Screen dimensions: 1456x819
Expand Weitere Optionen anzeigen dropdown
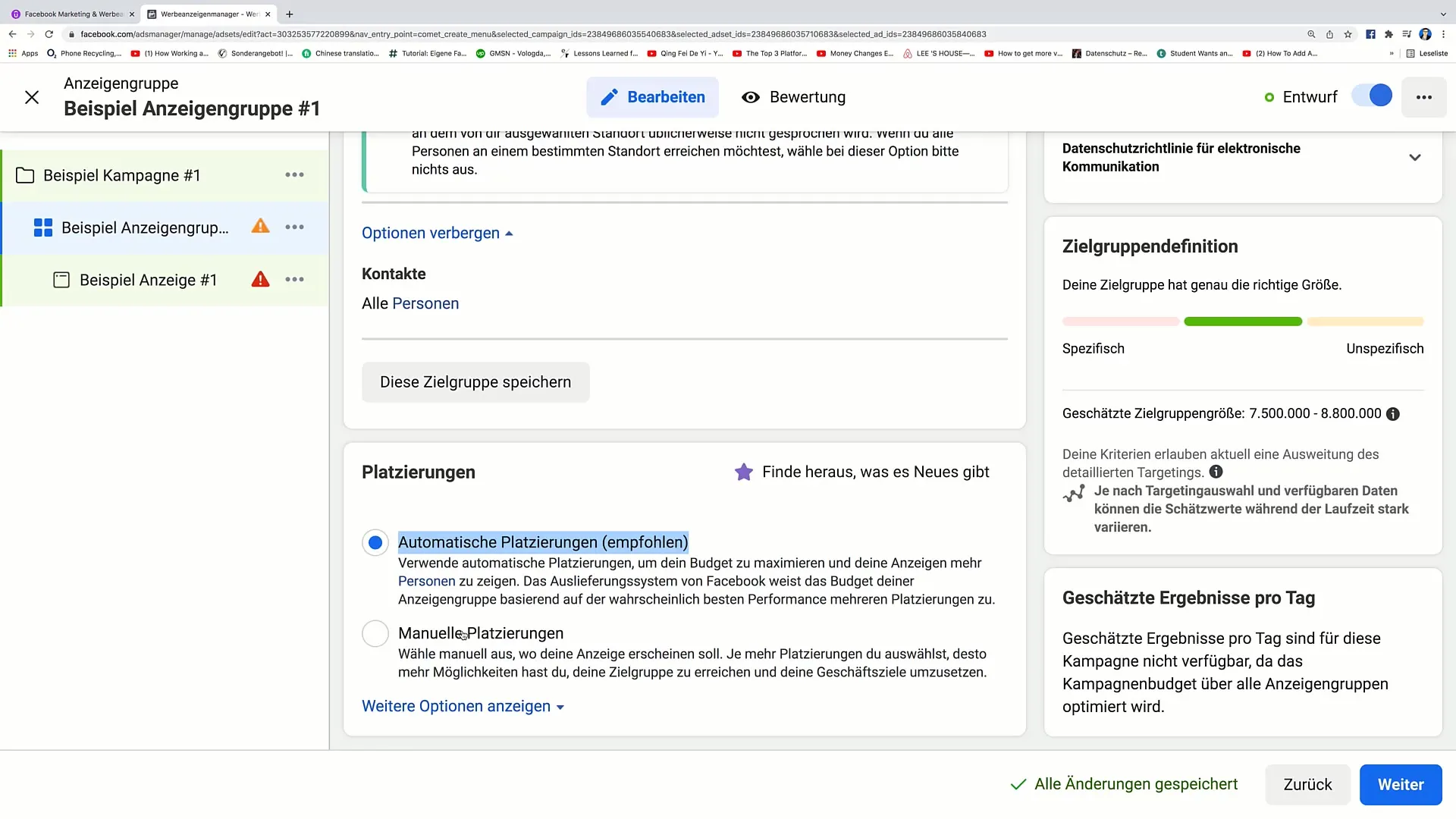[463, 705]
